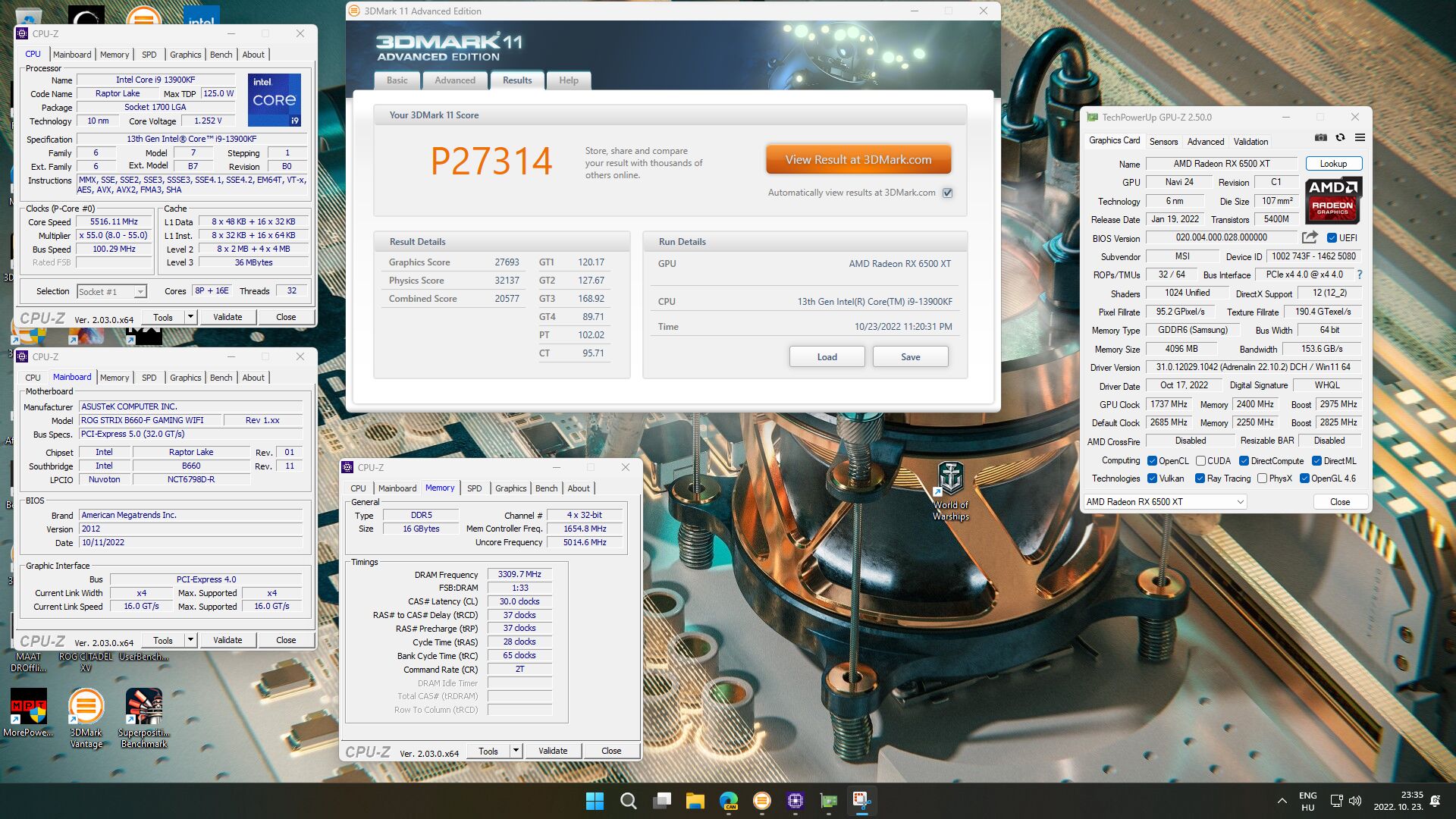Open the AMD Radeon RX 6500 XT GPU selector
The width and height of the screenshot is (1456, 819).
coord(1164,502)
